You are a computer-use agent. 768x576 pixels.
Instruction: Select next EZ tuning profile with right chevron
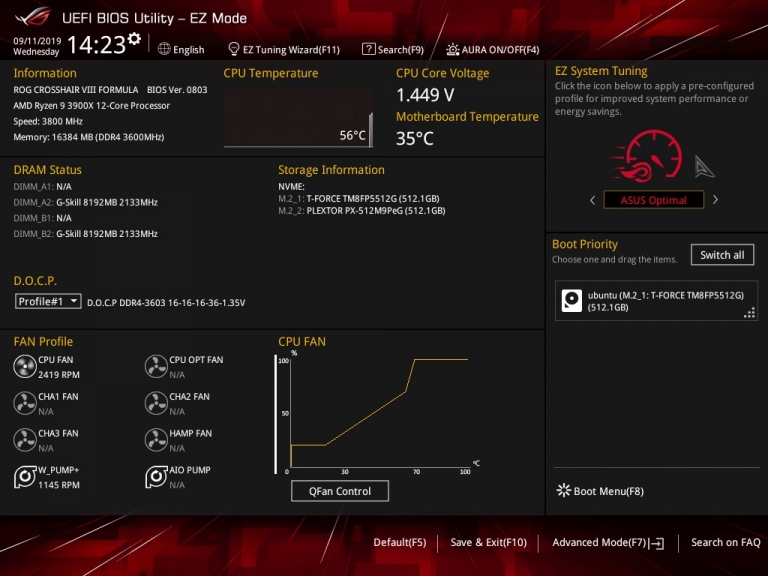pyautogui.click(x=715, y=199)
